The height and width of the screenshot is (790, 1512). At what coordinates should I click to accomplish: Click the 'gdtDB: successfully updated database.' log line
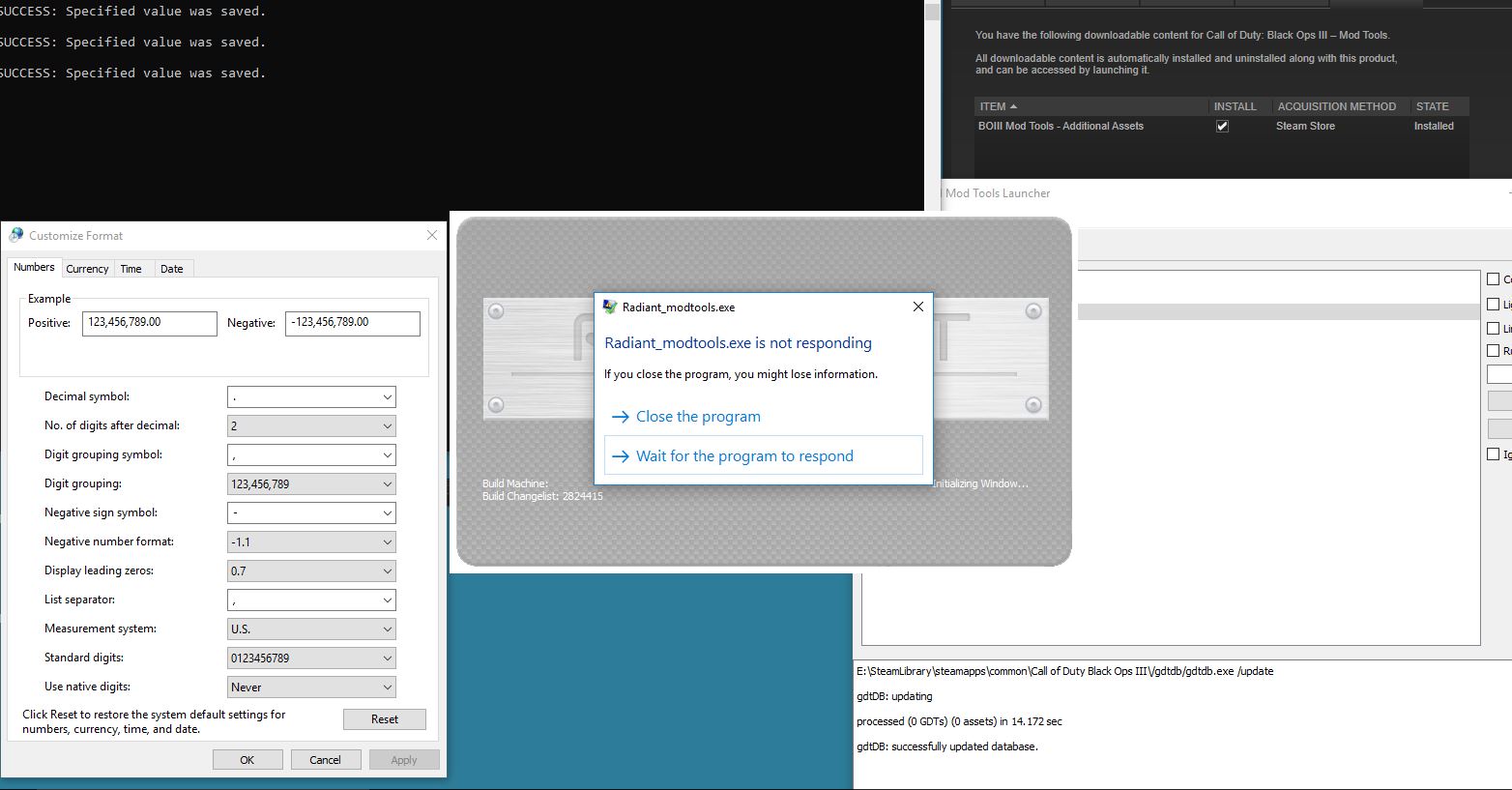pos(947,746)
